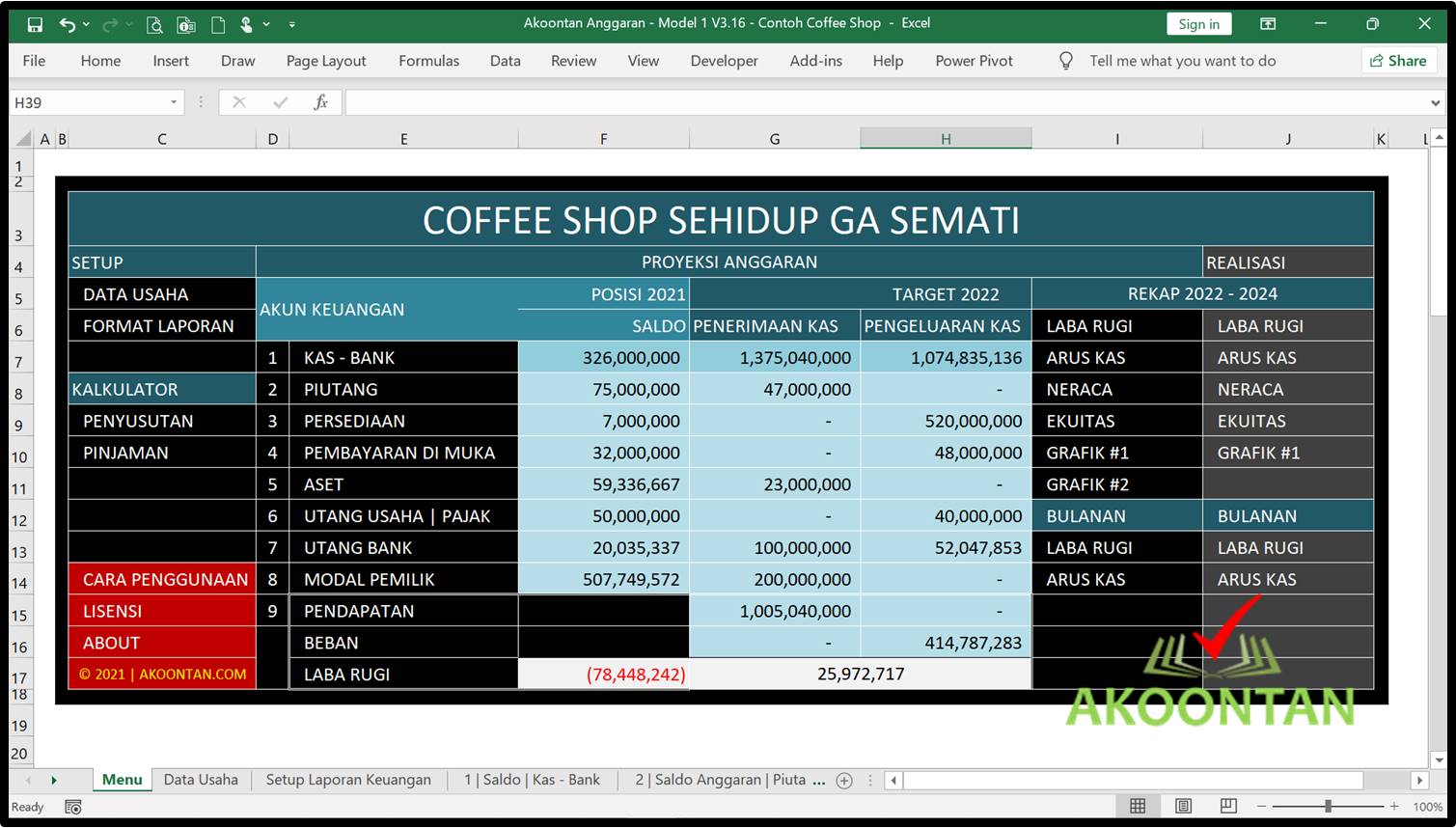Click the Insert Function (fx) icon
The width and height of the screenshot is (1456, 828).
(320, 101)
